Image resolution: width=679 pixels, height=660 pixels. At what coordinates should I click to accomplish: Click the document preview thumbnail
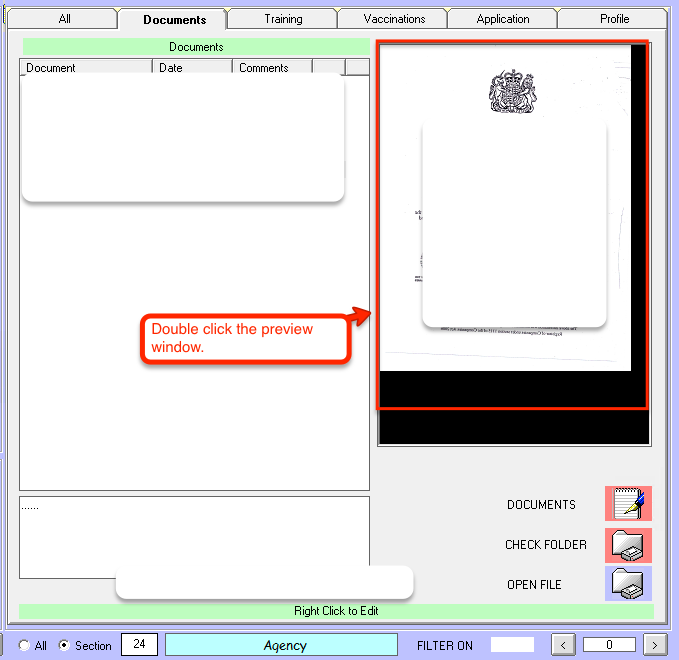click(512, 225)
